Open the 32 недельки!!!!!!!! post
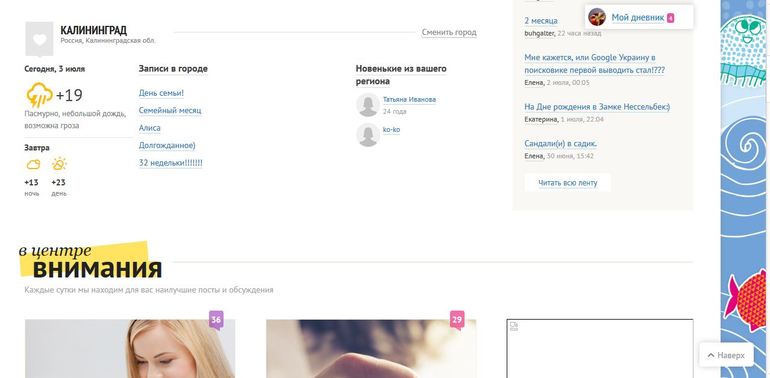770x378 pixels. pos(171,162)
